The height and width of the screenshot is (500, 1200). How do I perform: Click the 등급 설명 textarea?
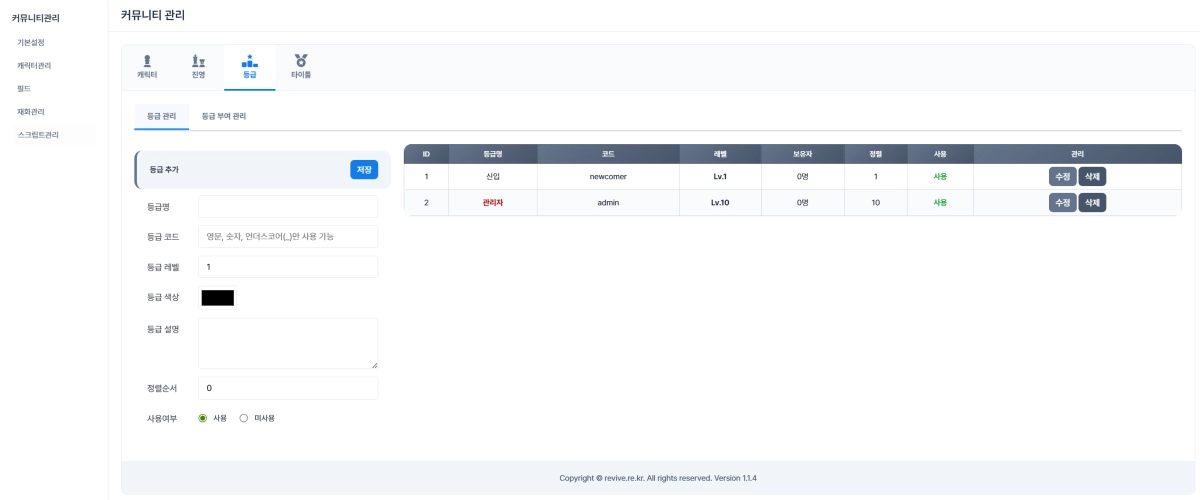[288, 344]
